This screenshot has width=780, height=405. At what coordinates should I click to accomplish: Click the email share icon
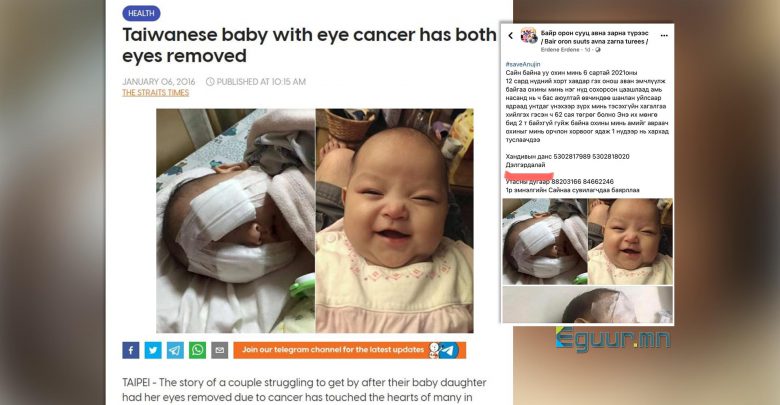coord(219,350)
